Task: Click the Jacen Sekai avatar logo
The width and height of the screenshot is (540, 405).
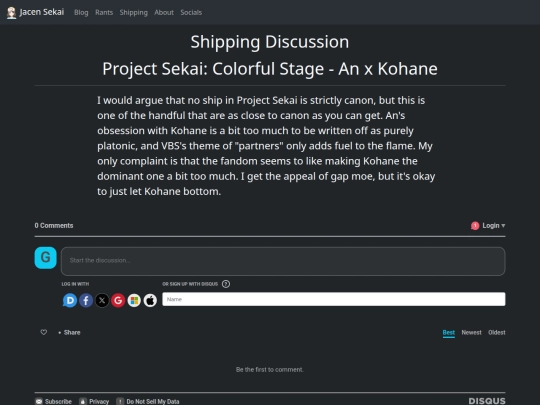Action: tap(11, 13)
